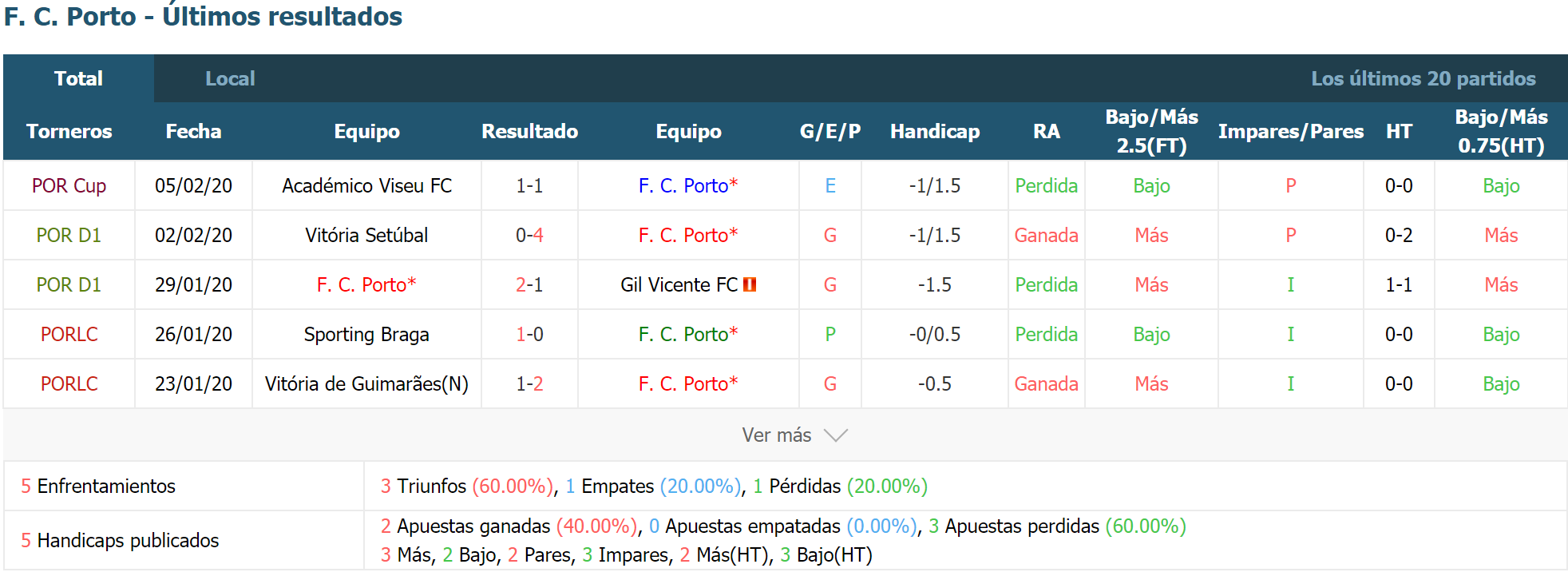Image resolution: width=1568 pixels, height=572 pixels.
Task: Open the 2-1 match result
Action: click(x=529, y=284)
